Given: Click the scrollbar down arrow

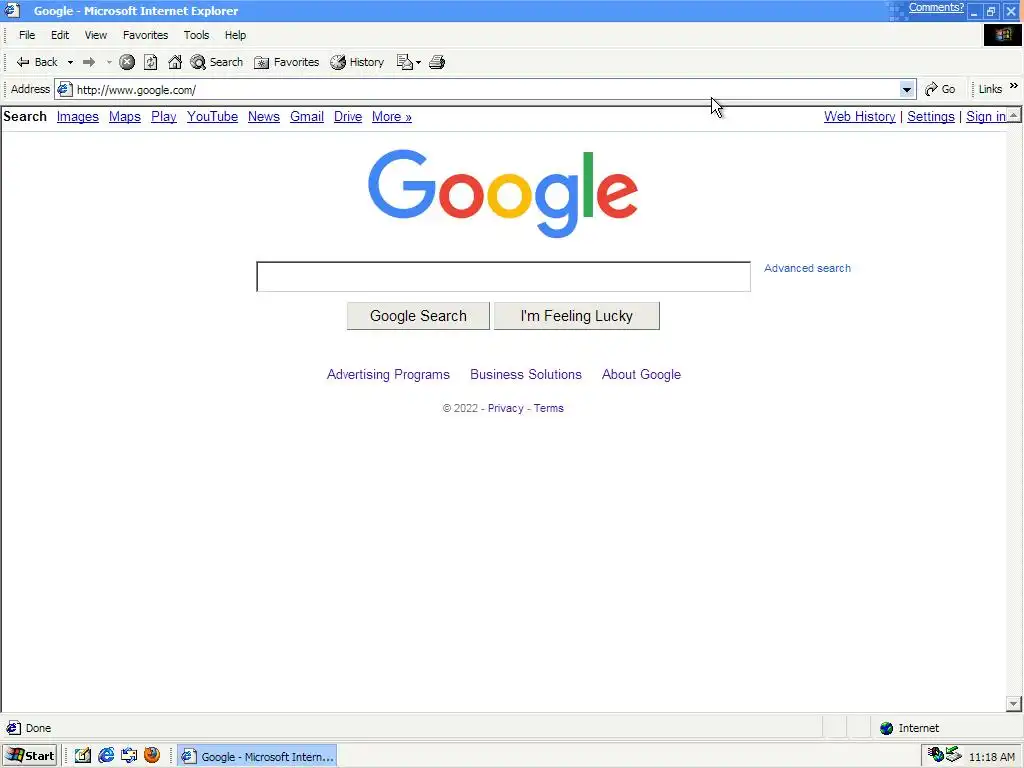Looking at the screenshot, I should (x=1014, y=704).
